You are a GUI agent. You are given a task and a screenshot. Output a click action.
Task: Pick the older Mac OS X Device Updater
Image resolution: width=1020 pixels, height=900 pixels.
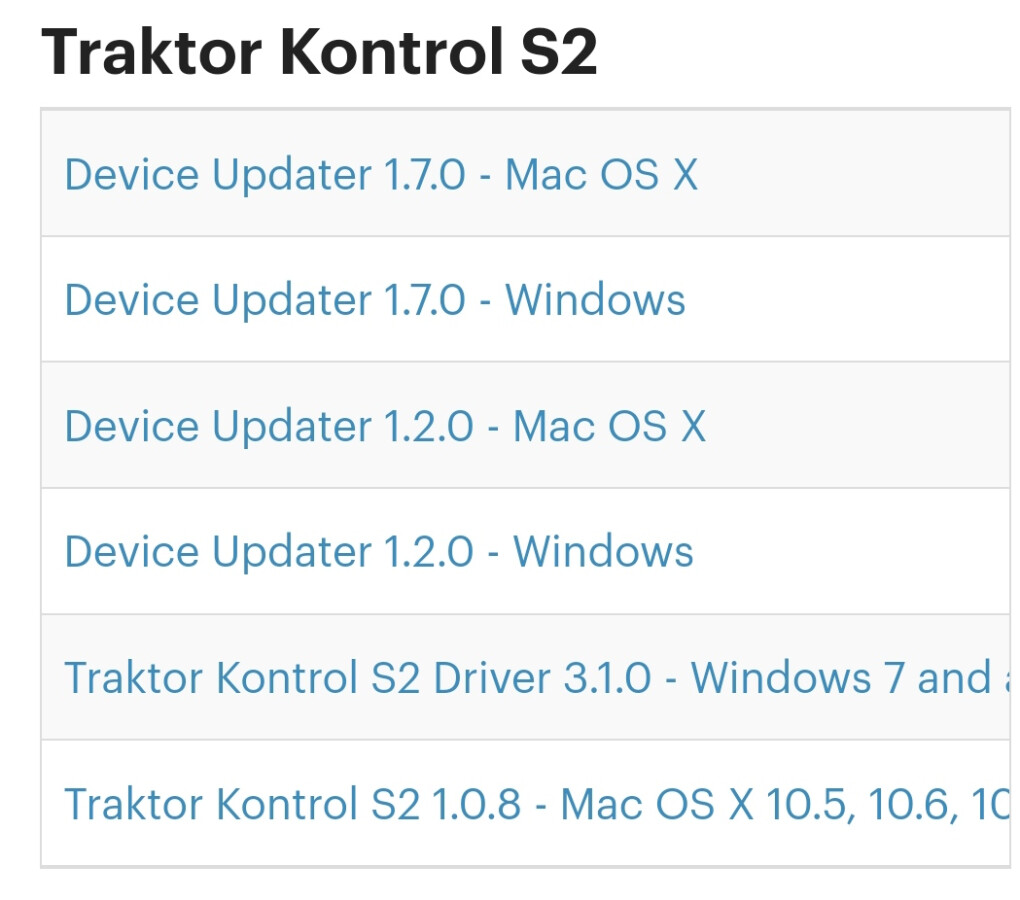pyautogui.click(x=385, y=426)
